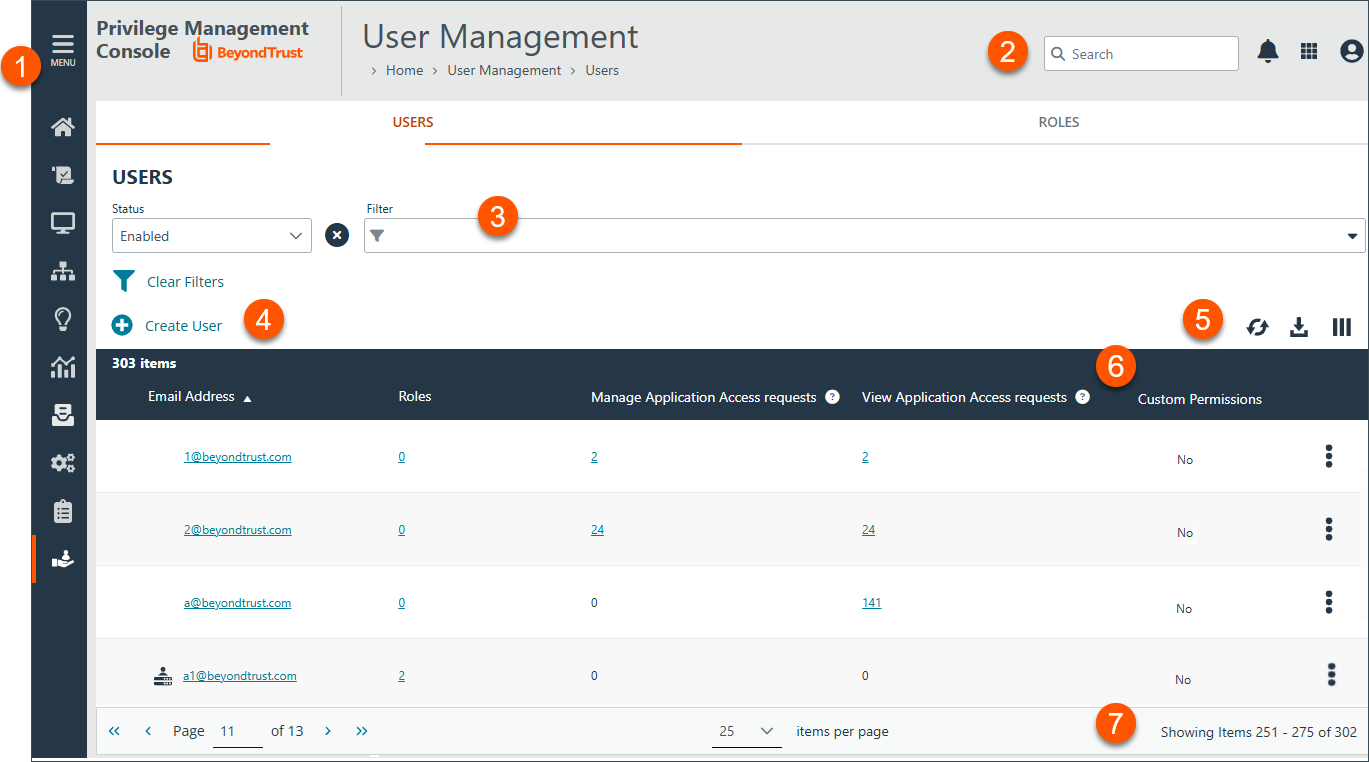The height and width of the screenshot is (762, 1369).
Task: Open the Status dropdown showing Enabled
Action: [x=212, y=236]
